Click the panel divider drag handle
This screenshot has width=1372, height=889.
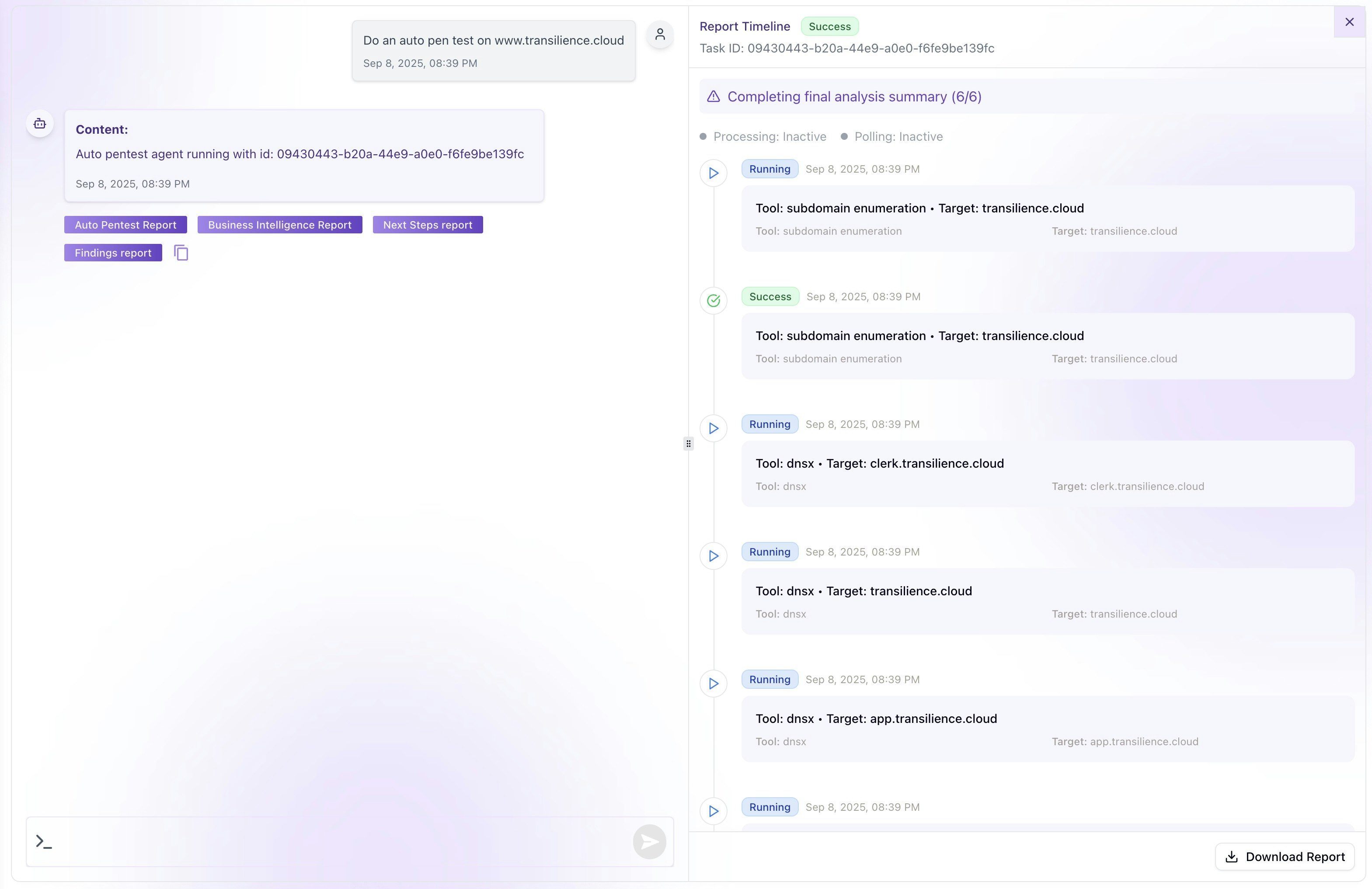tap(688, 444)
